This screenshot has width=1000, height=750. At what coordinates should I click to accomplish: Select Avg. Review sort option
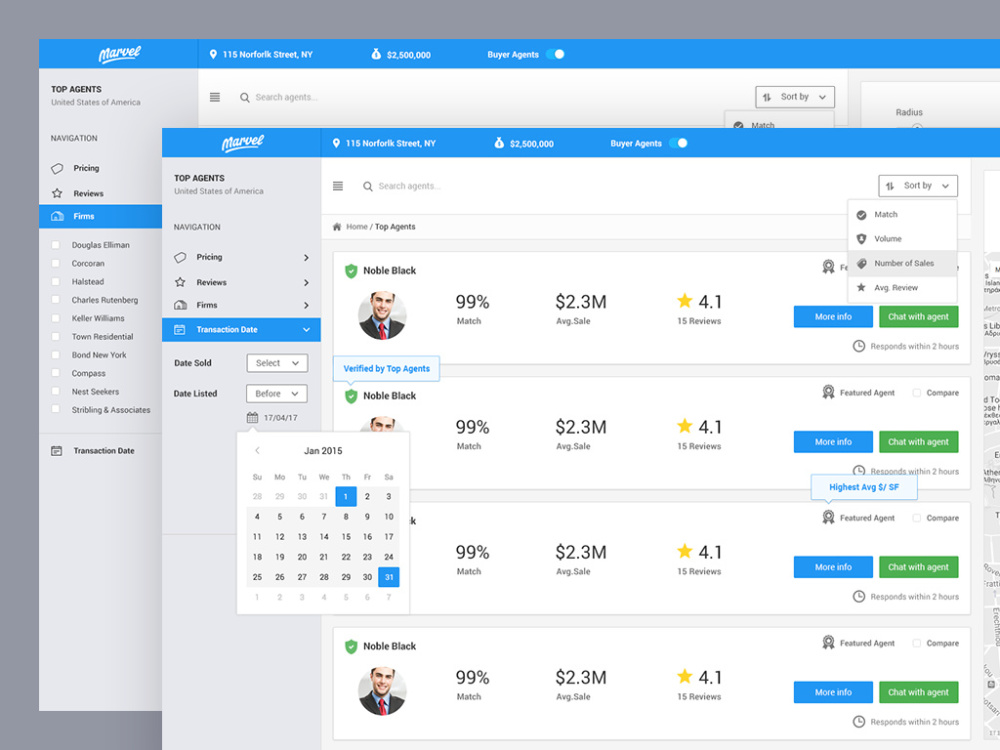tap(902, 288)
